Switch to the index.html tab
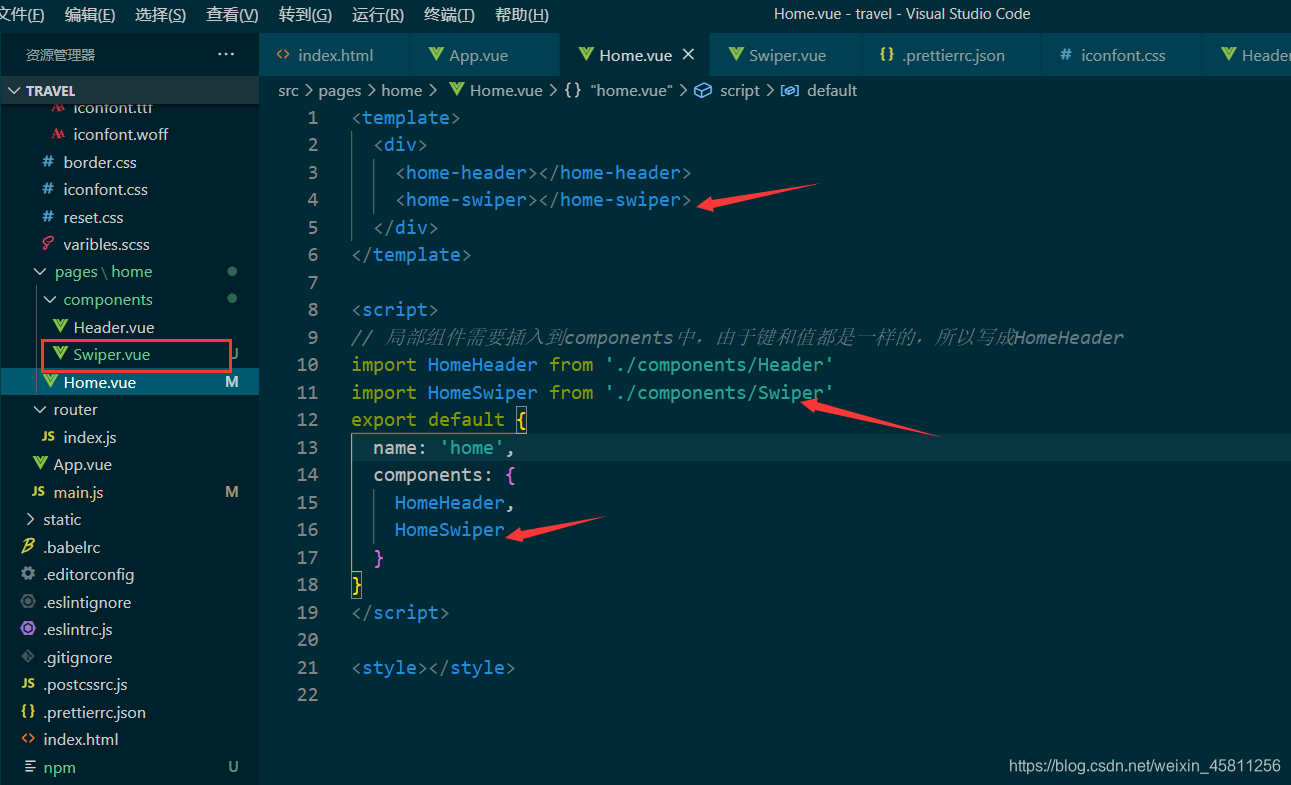 [x=334, y=55]
